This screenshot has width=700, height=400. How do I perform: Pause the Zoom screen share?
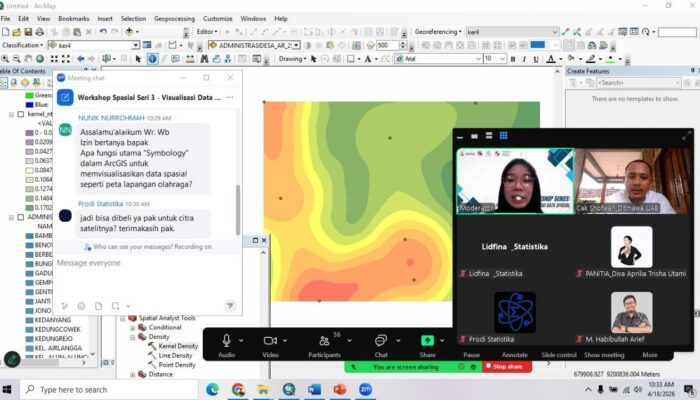pyautogui.click(x=471, y=355)
